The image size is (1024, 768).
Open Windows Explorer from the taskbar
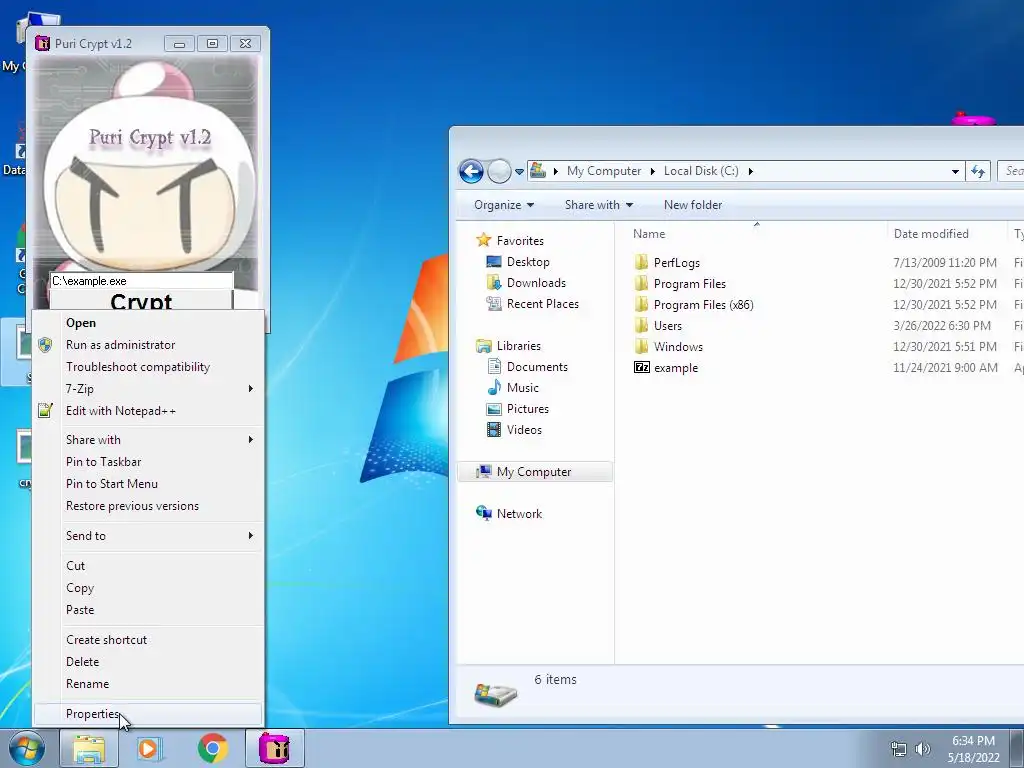pos(89,748)
